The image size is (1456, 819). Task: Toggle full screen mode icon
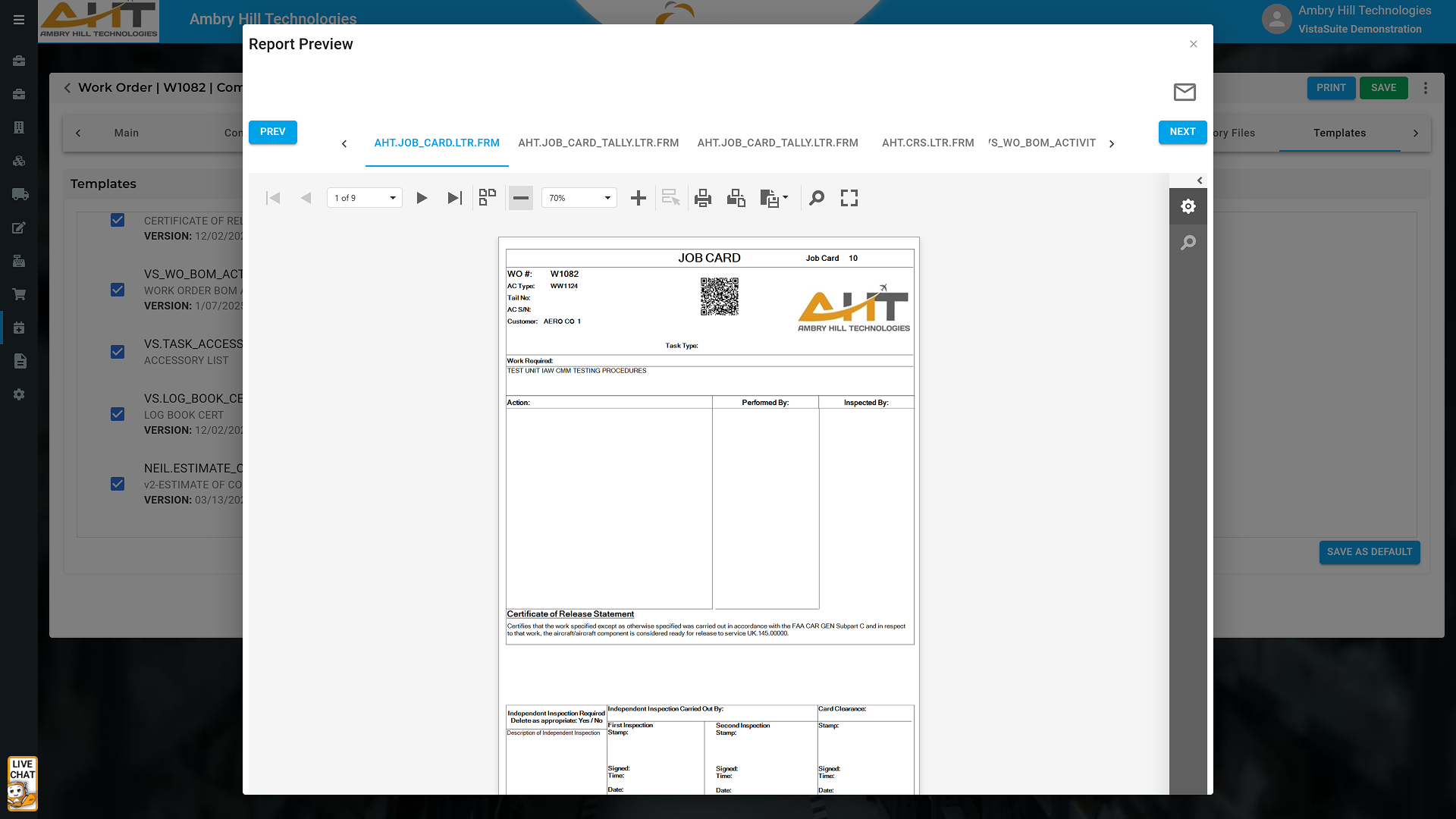849,198
